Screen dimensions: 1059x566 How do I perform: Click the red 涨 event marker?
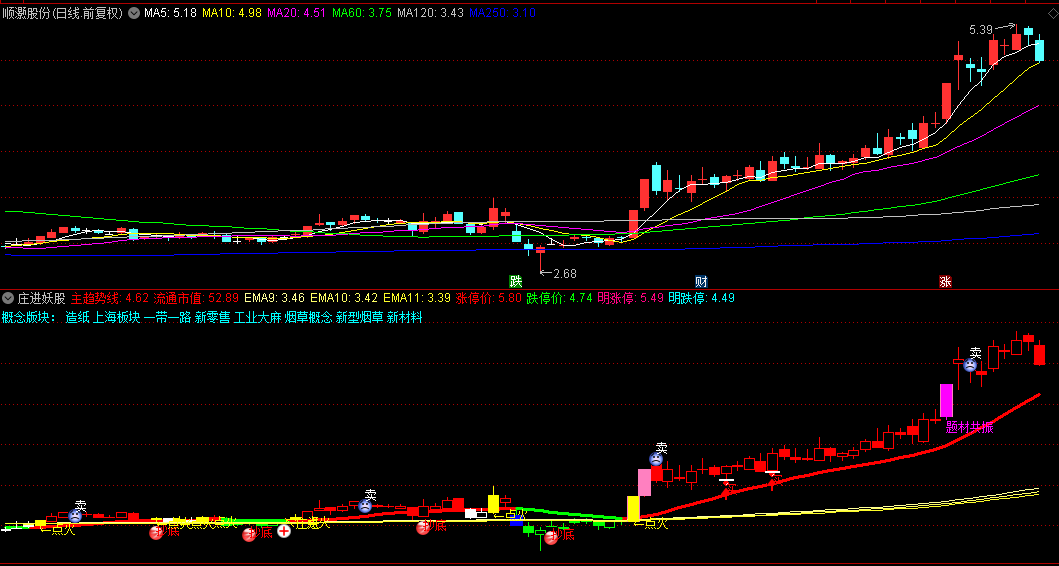click(946, 282)
